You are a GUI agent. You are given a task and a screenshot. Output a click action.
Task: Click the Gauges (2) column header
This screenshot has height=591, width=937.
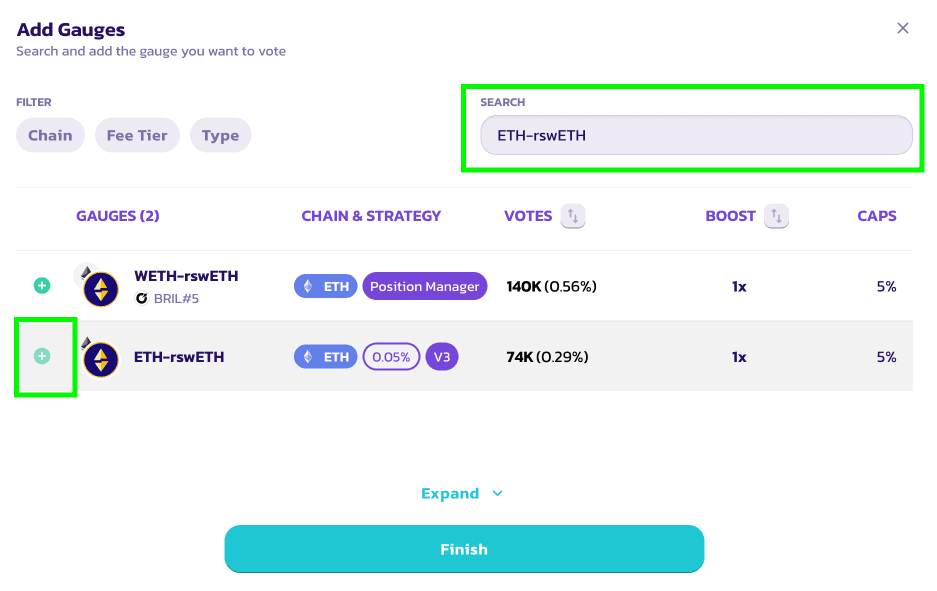(x=118, y=216)
